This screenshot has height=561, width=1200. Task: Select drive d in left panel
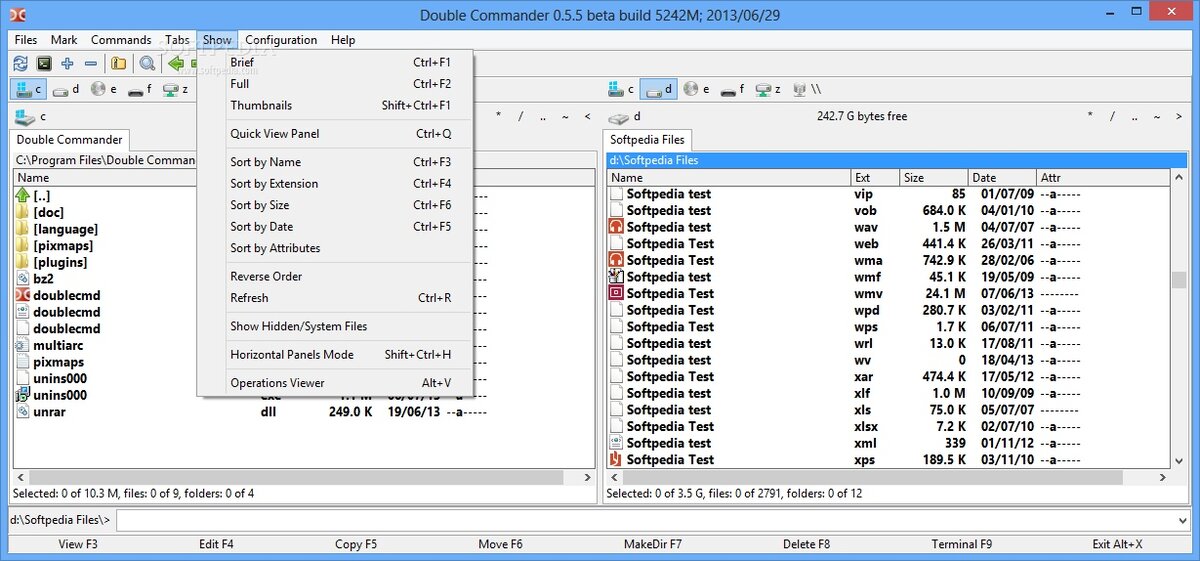click(66, 89)
